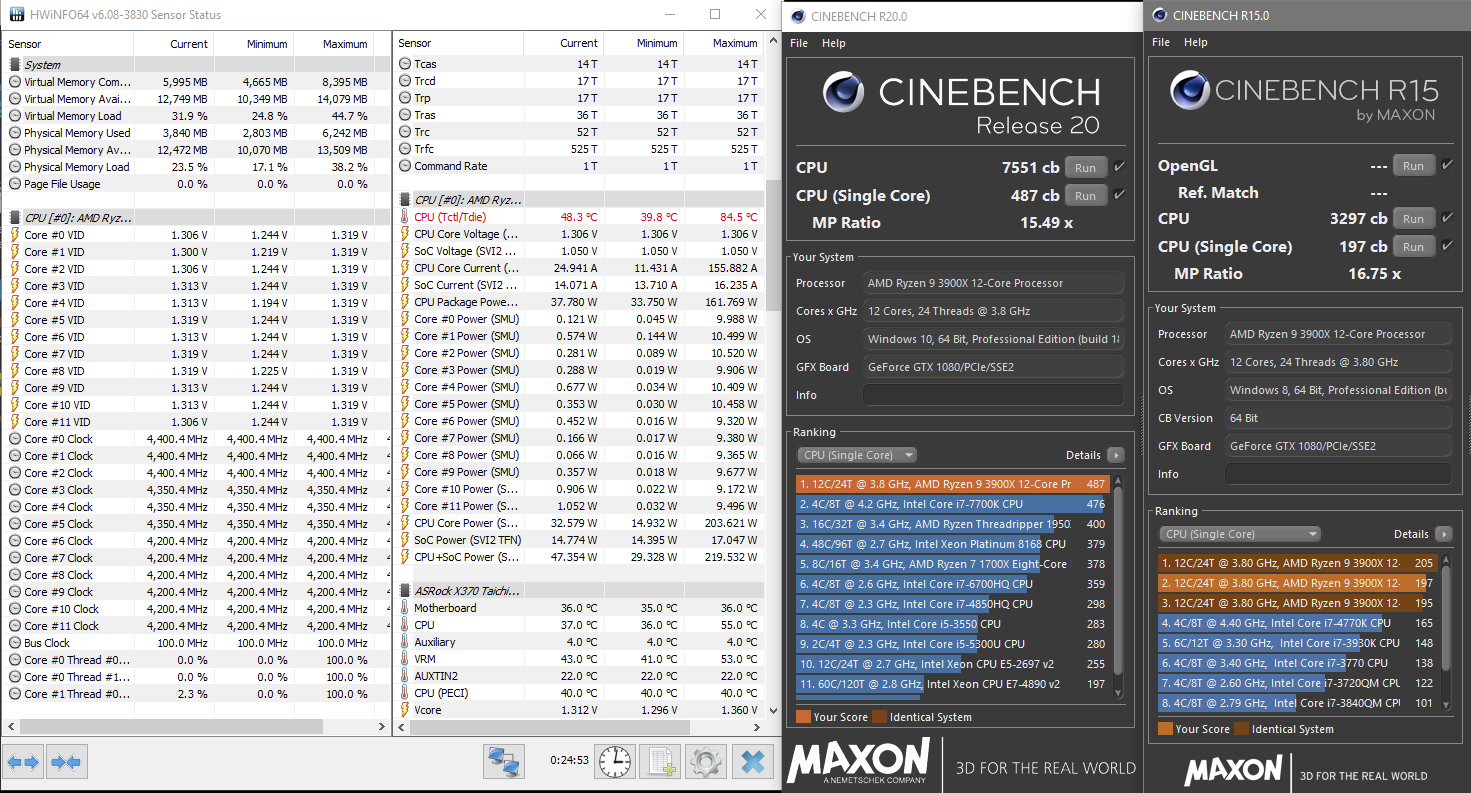Run CPU (Single Core) test in Cinebench R20

pyautogui.click(x=1086, y=196)
